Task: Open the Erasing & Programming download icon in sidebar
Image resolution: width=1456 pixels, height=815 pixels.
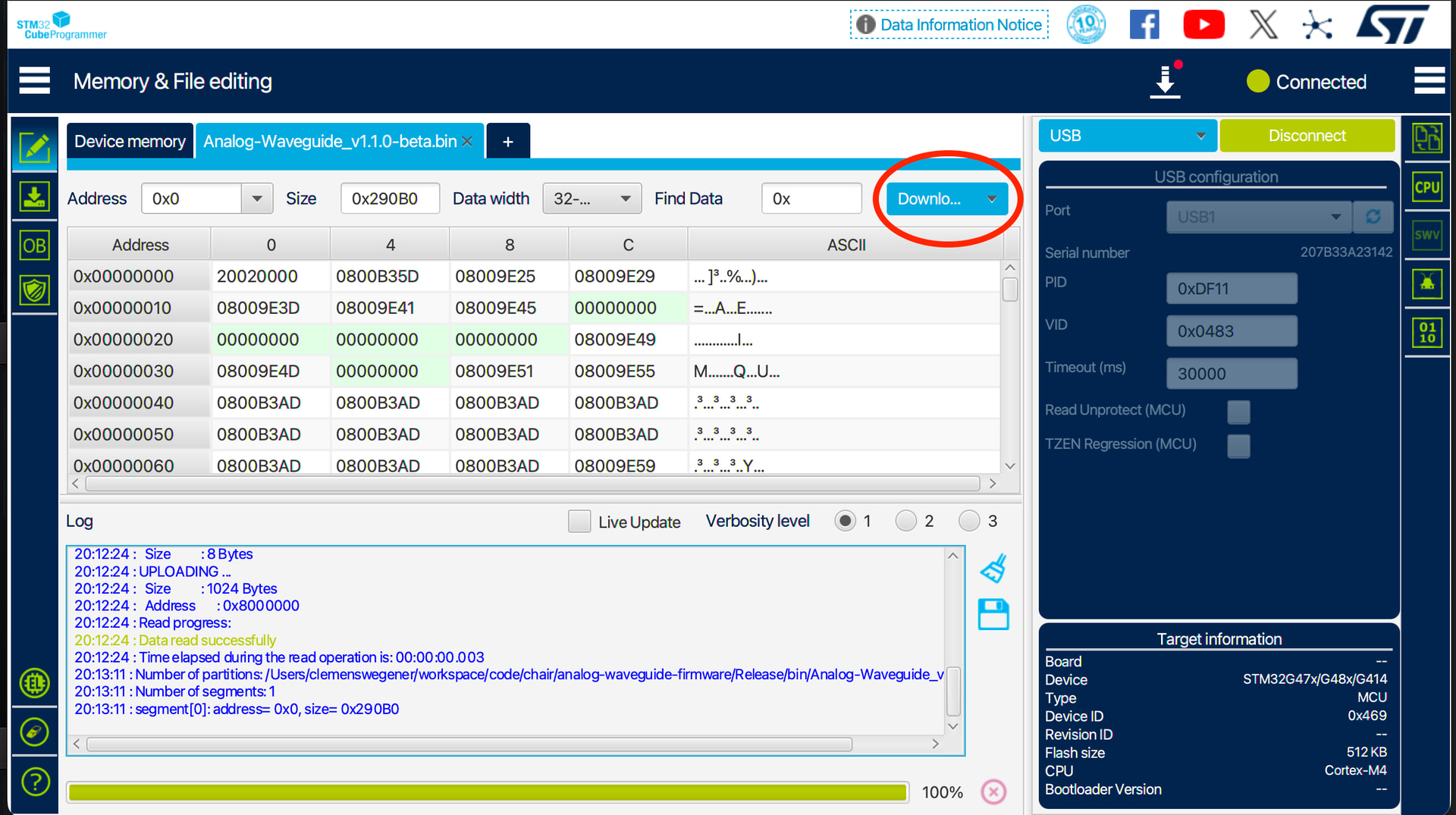Action: click(x=34, y=197)
